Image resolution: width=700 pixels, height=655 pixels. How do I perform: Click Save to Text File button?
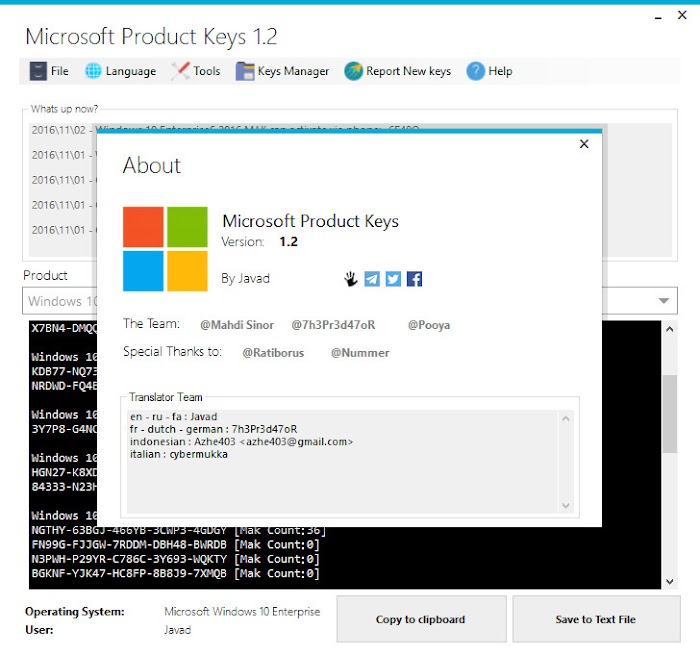(x=596, y=619)
